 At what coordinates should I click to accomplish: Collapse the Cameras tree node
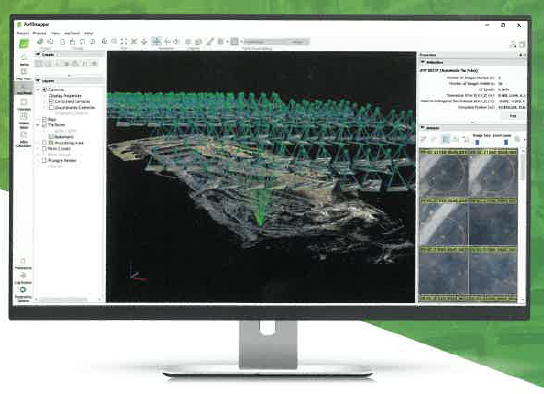tap(38, 90)
